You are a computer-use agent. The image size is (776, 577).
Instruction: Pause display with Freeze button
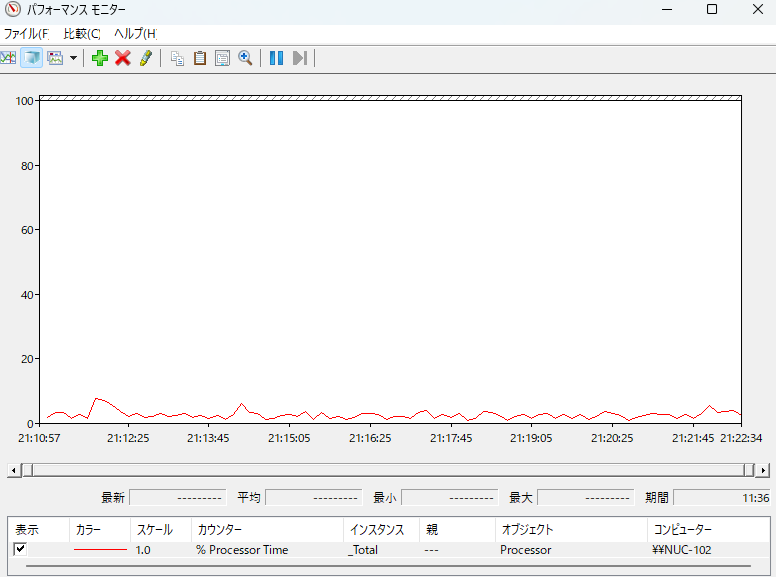276,58
